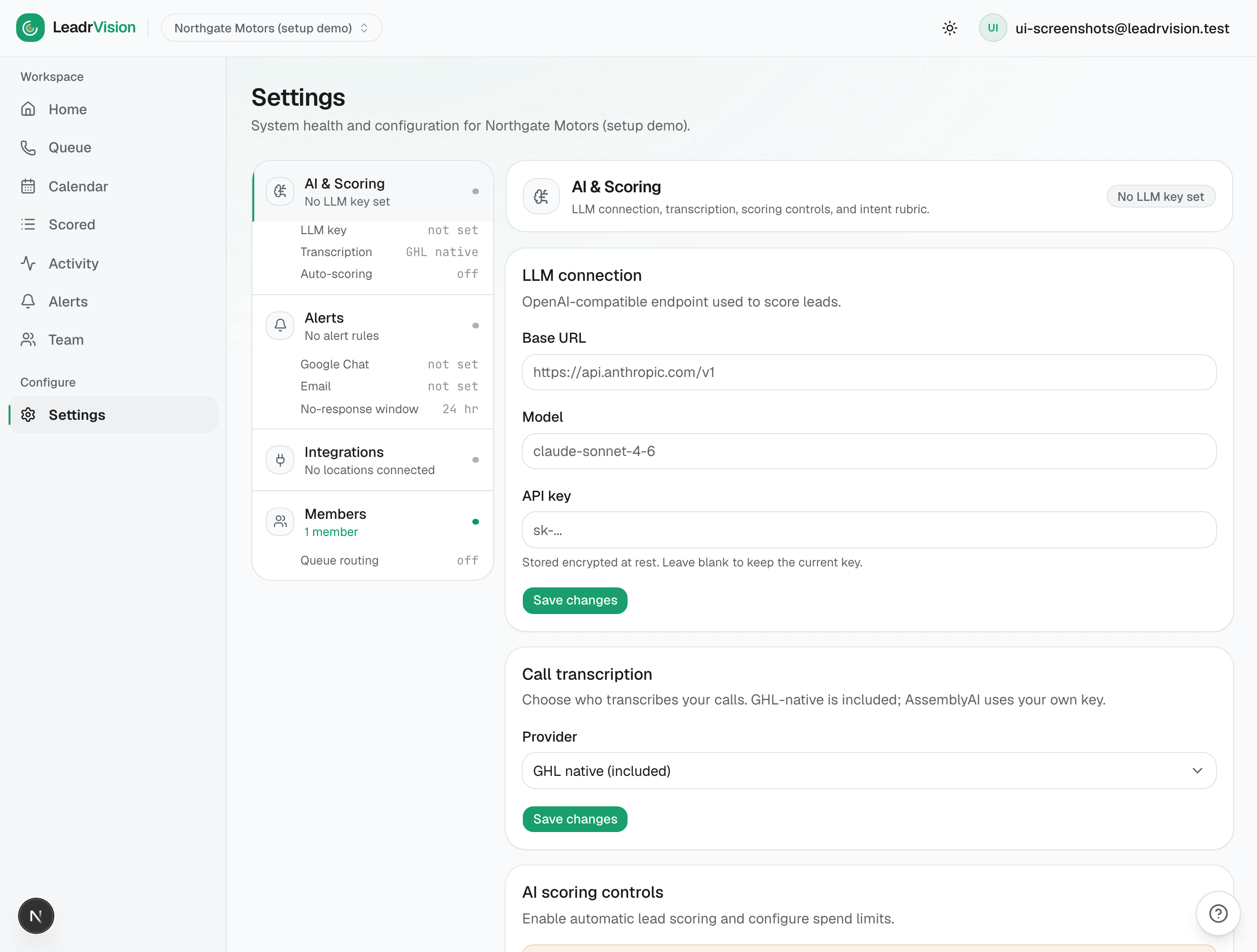Click the Scored list icon
1257x952 pixels.
pyautogui.click(x=29, y=224)
